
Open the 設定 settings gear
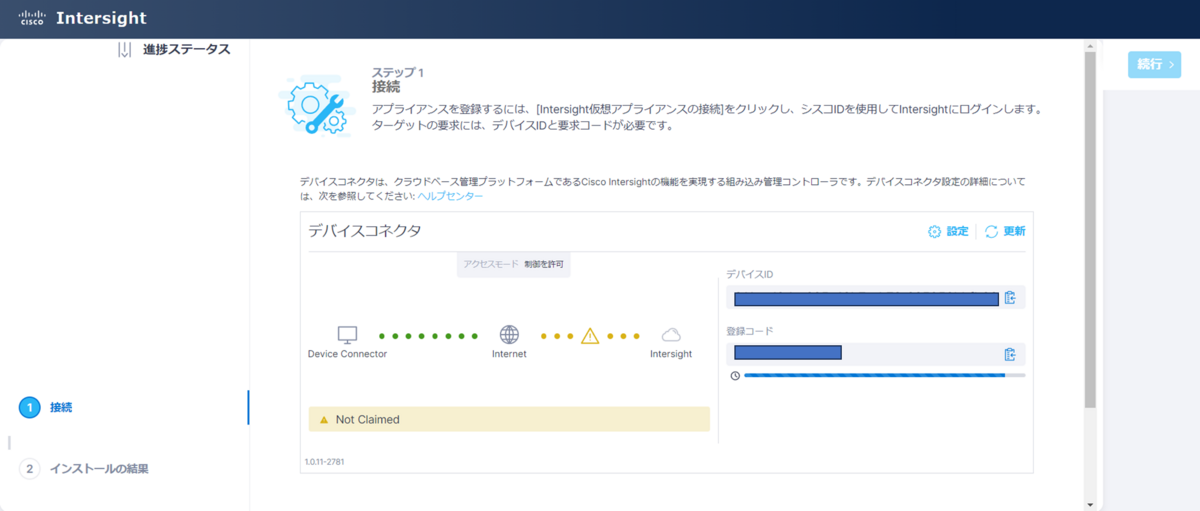(x=948, y=231)
